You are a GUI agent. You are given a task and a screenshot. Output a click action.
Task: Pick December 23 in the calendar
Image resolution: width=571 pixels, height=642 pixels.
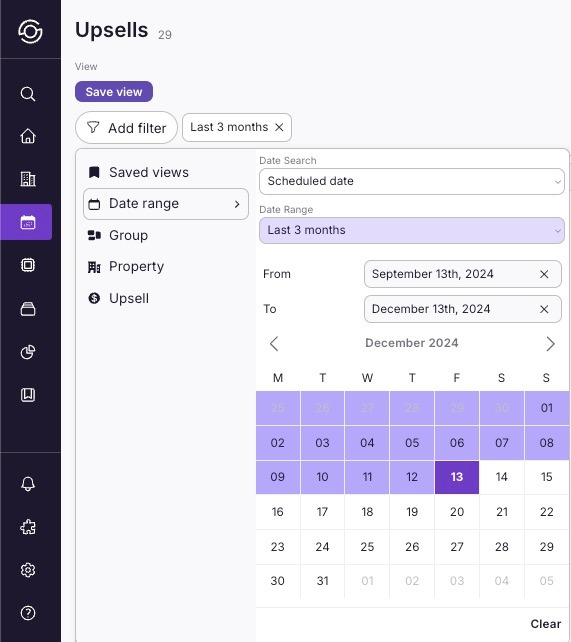point(278,547)
